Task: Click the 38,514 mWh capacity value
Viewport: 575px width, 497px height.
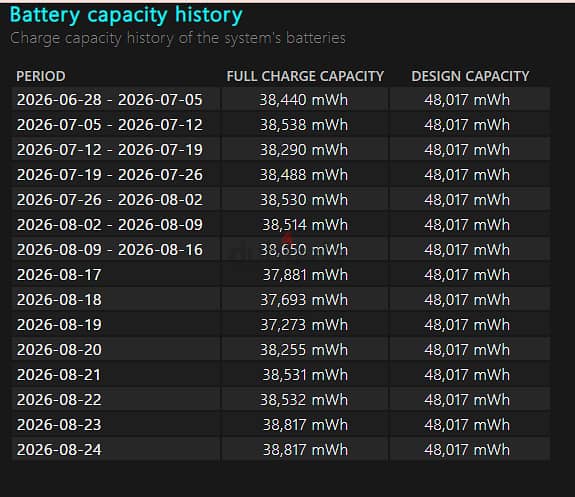Action: [305, 224]
